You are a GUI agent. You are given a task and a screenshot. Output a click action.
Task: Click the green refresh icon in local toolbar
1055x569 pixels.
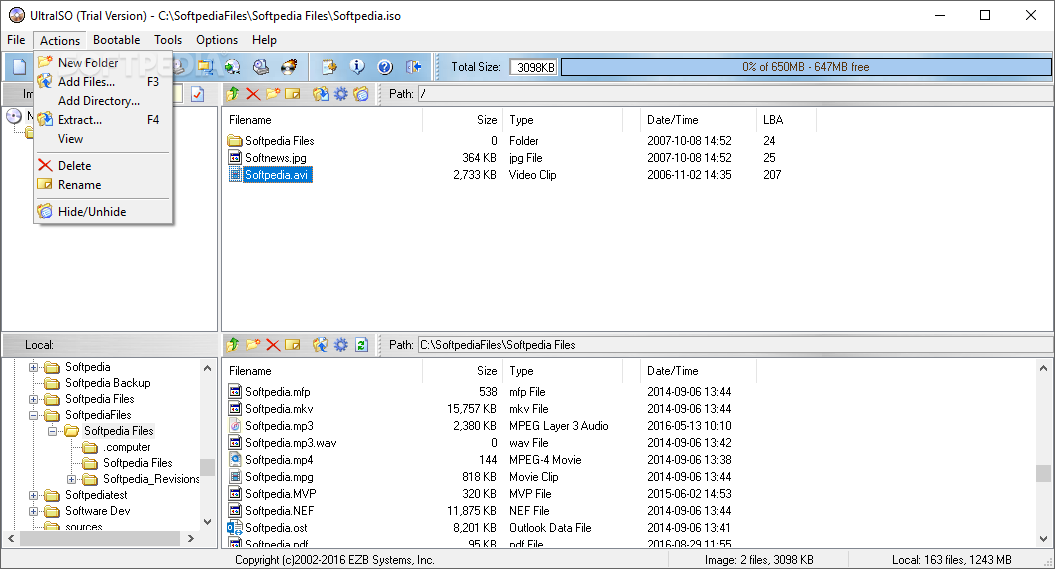pos(361,345)
